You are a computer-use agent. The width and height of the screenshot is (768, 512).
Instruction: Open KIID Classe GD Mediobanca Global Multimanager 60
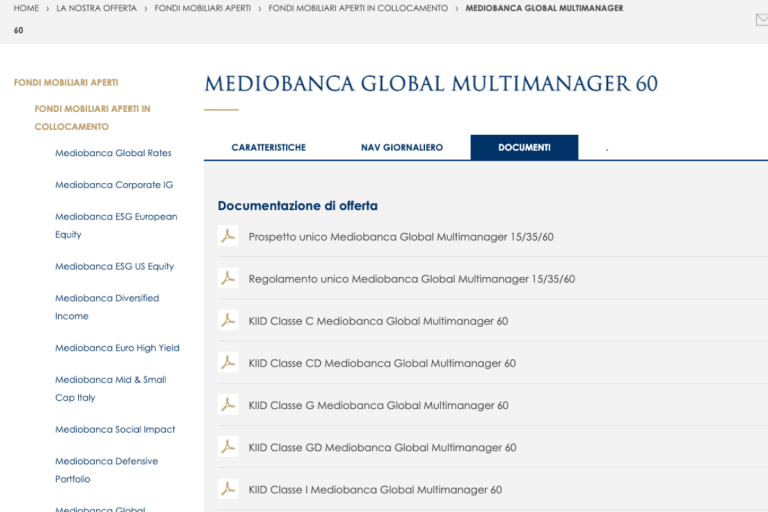(383, 447)
